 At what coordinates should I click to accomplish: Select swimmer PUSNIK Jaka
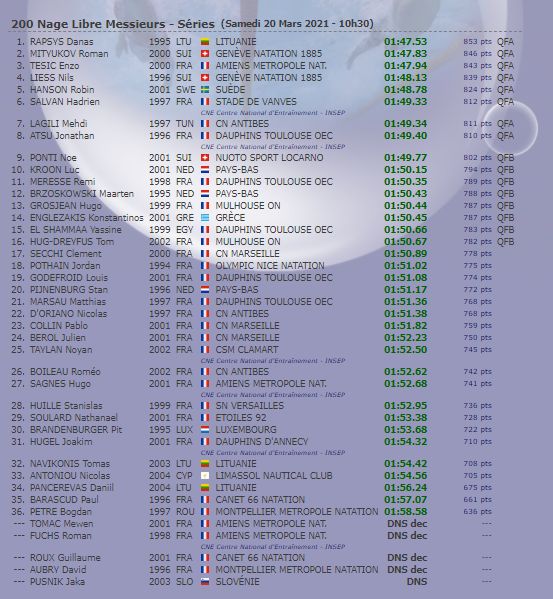coord(57,582)
